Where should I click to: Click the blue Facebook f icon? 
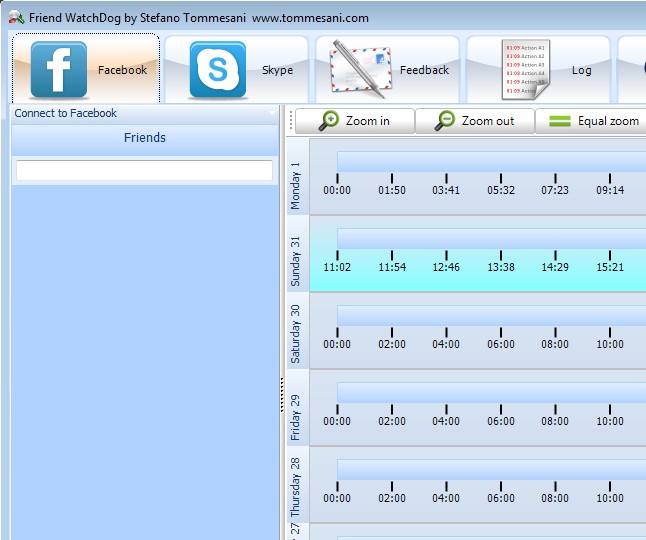[x=59, y=69]
